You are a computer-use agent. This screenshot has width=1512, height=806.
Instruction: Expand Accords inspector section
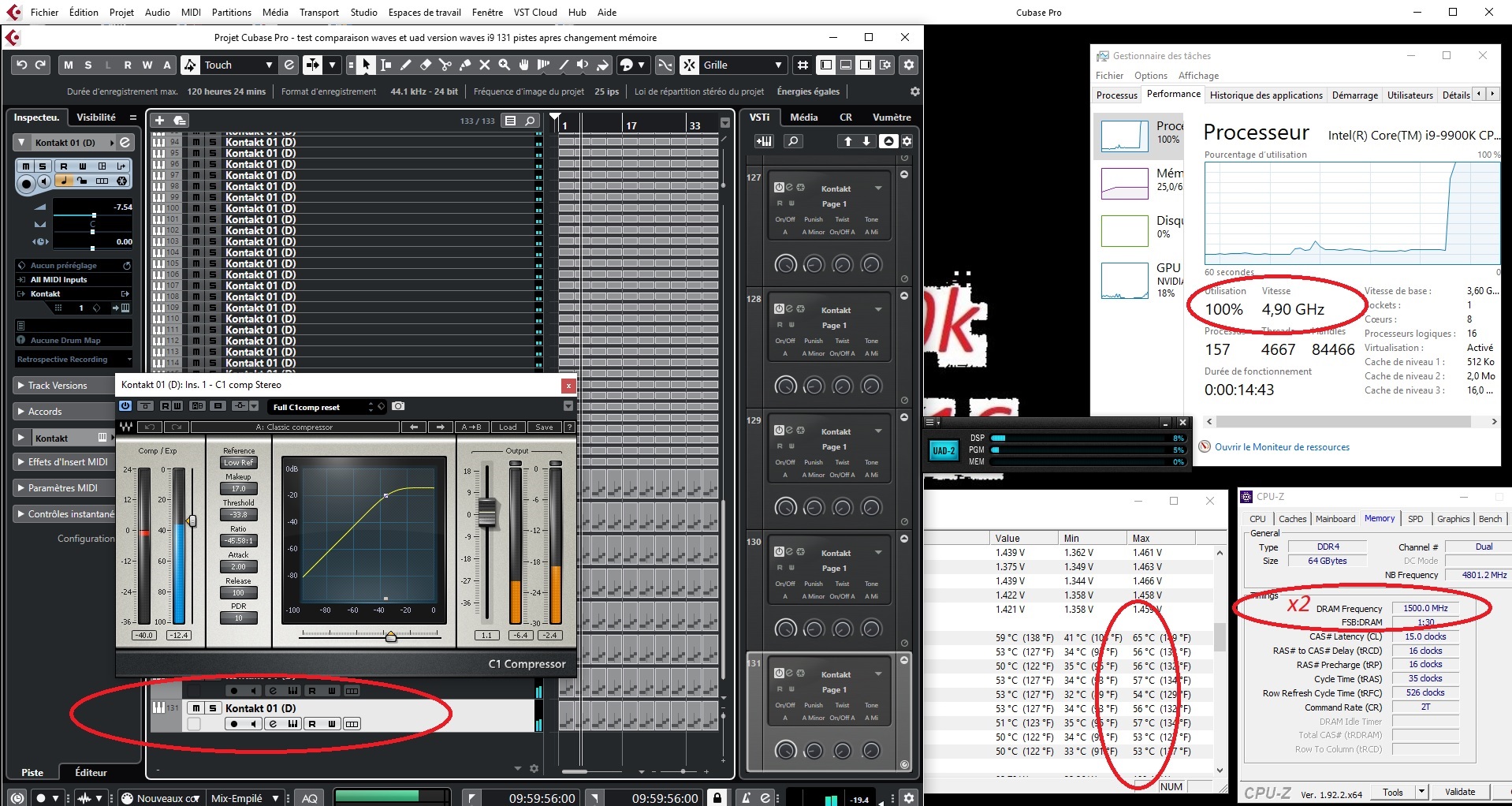45,412
